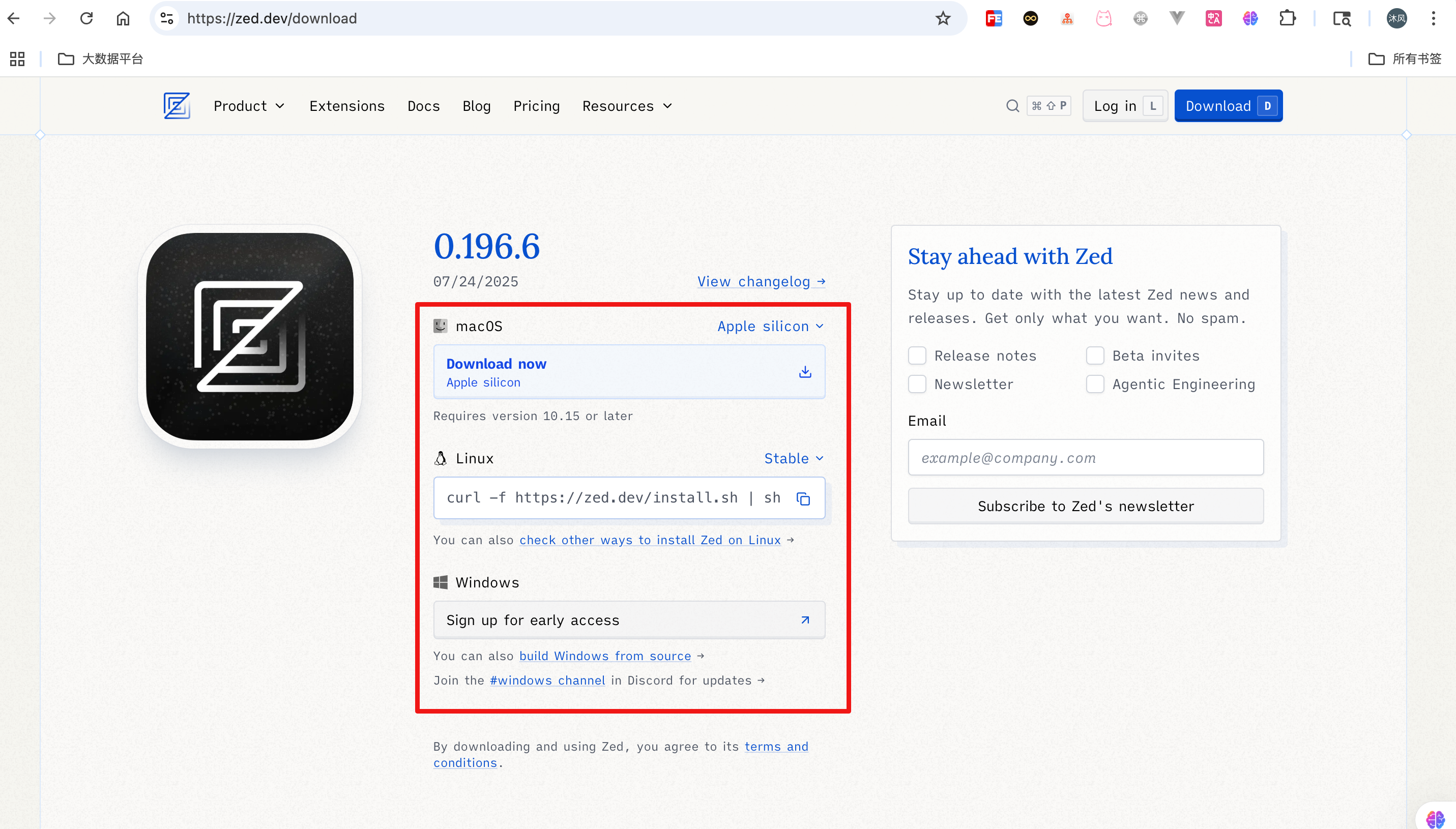Click Sign up for early access
The width and height of the screenshot is (1456, 829).
coord(629,620)
